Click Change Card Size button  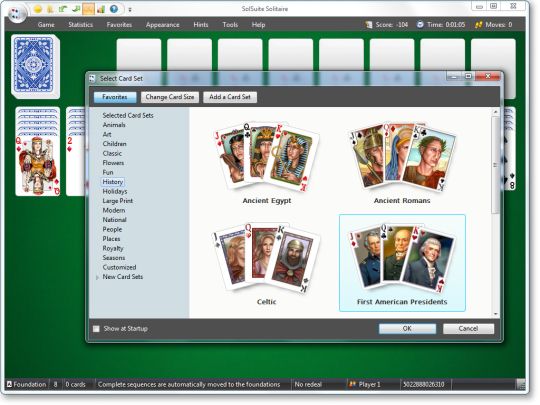[170, 97]
